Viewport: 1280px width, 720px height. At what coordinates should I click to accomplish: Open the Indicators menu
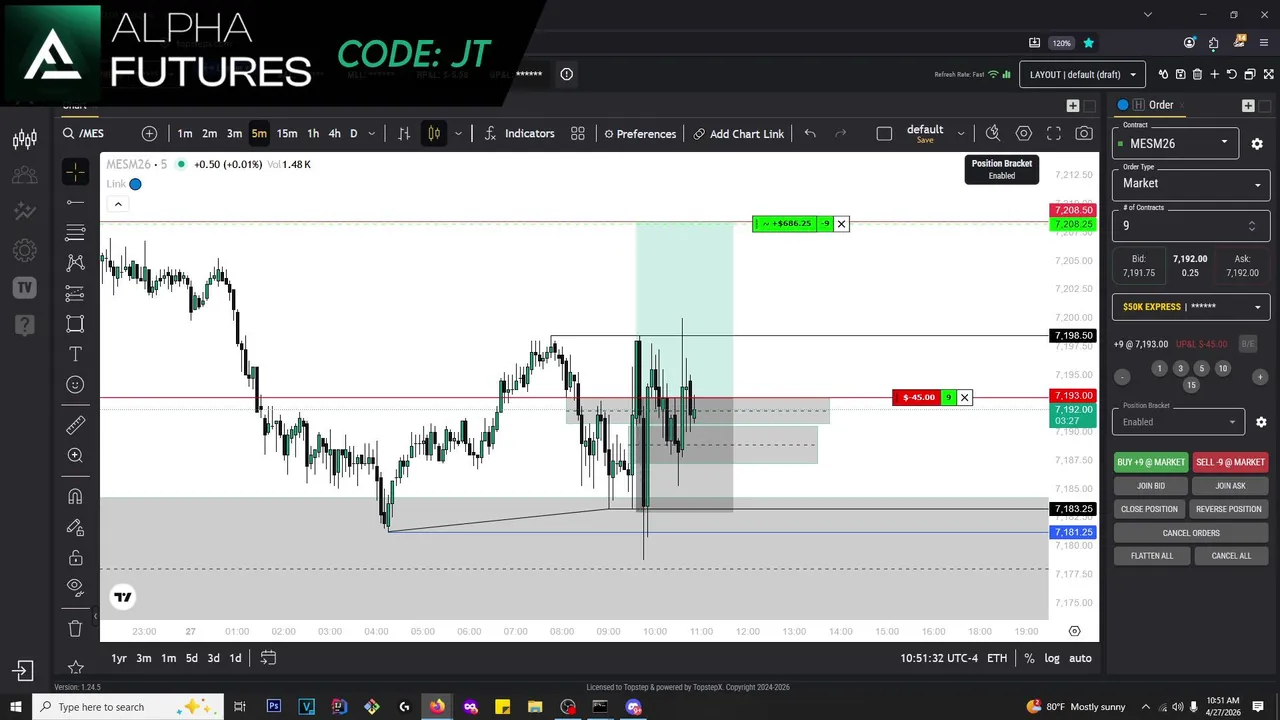pos(519,134)
